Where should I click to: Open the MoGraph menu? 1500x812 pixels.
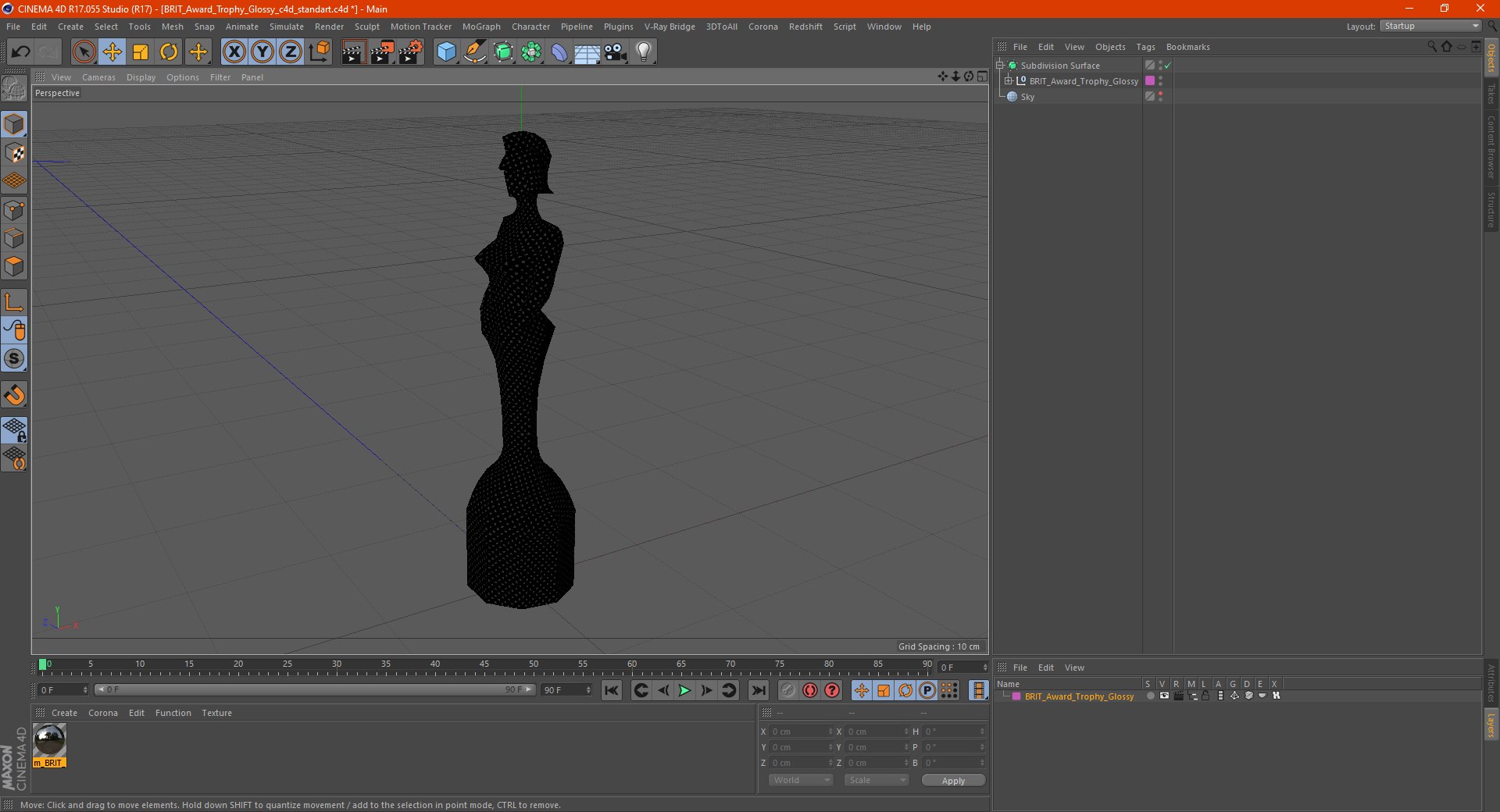[481, 27]
